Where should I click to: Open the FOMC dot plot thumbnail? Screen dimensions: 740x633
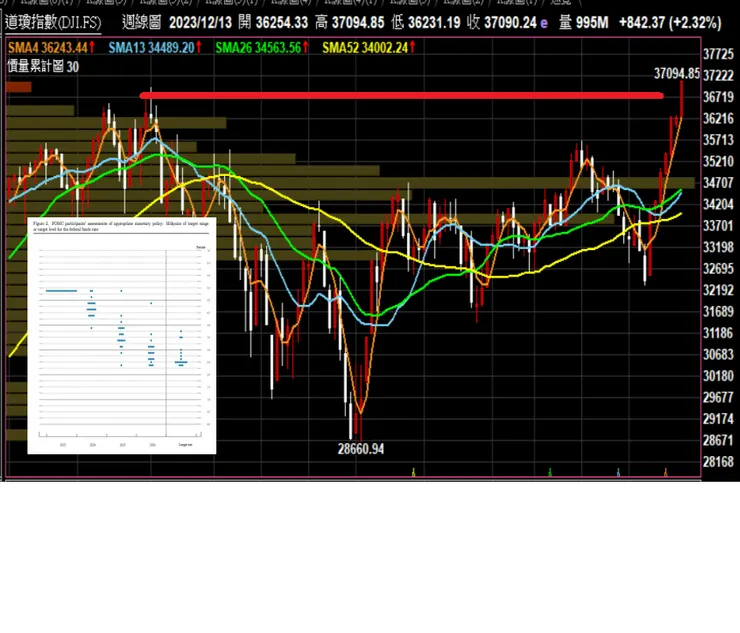coord(122,336)
